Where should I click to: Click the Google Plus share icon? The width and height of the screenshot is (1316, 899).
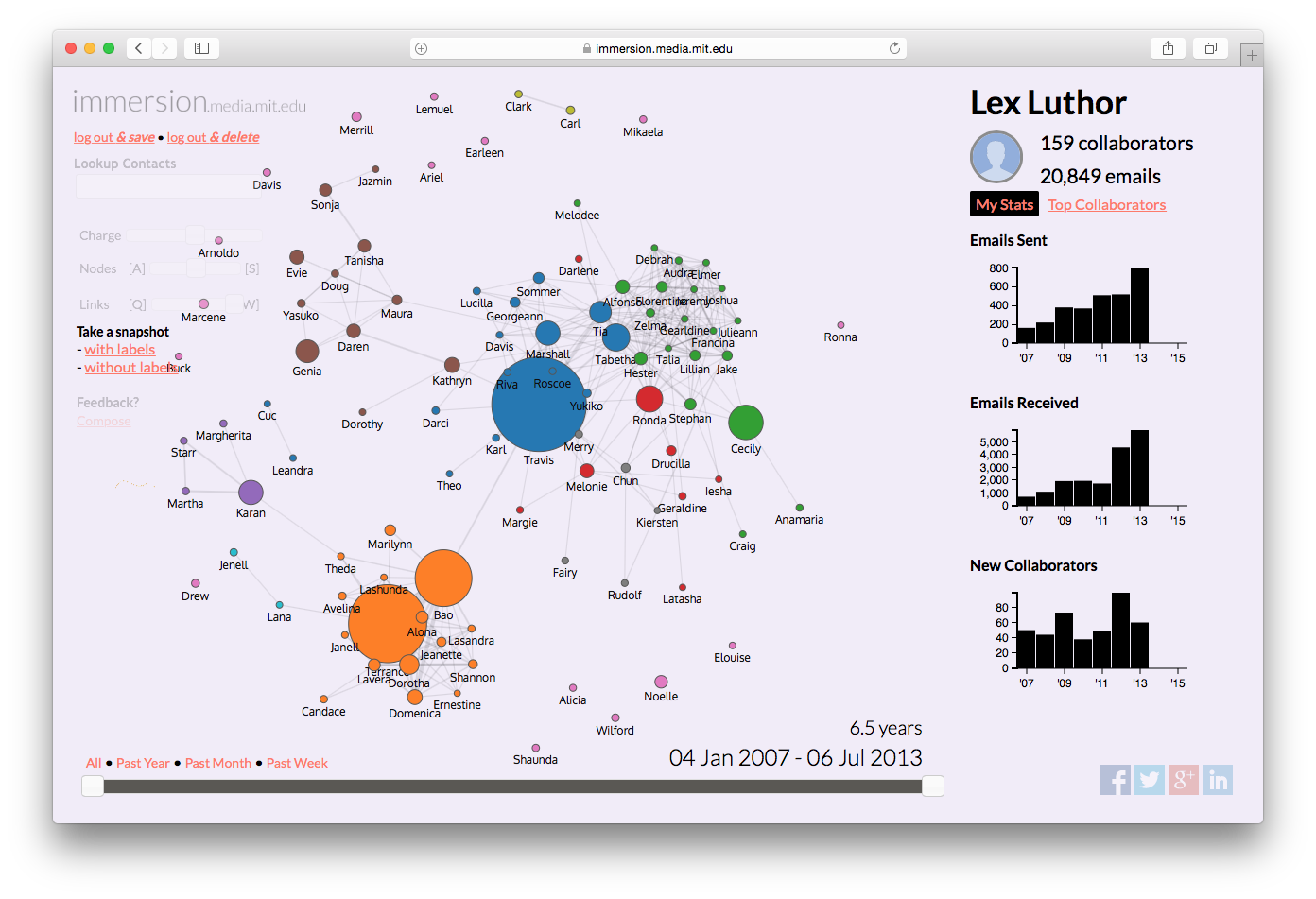1184,780
